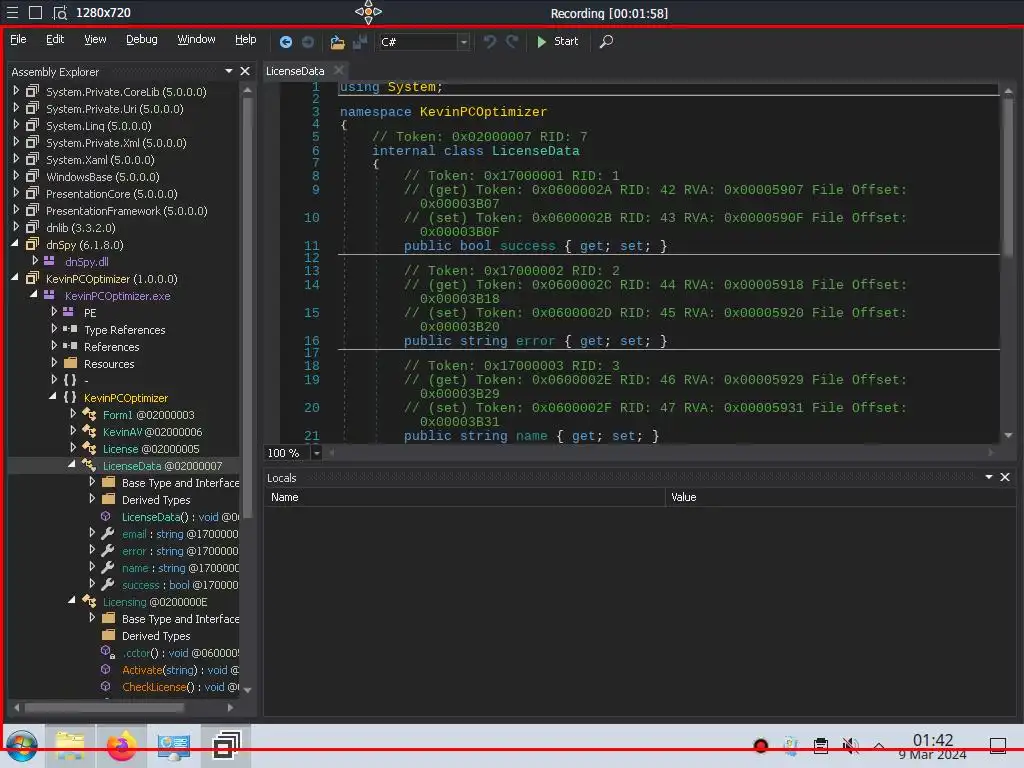Click the Activate(string) method icon
This screenshot has height=768, width=1024.
click(106, 669)
